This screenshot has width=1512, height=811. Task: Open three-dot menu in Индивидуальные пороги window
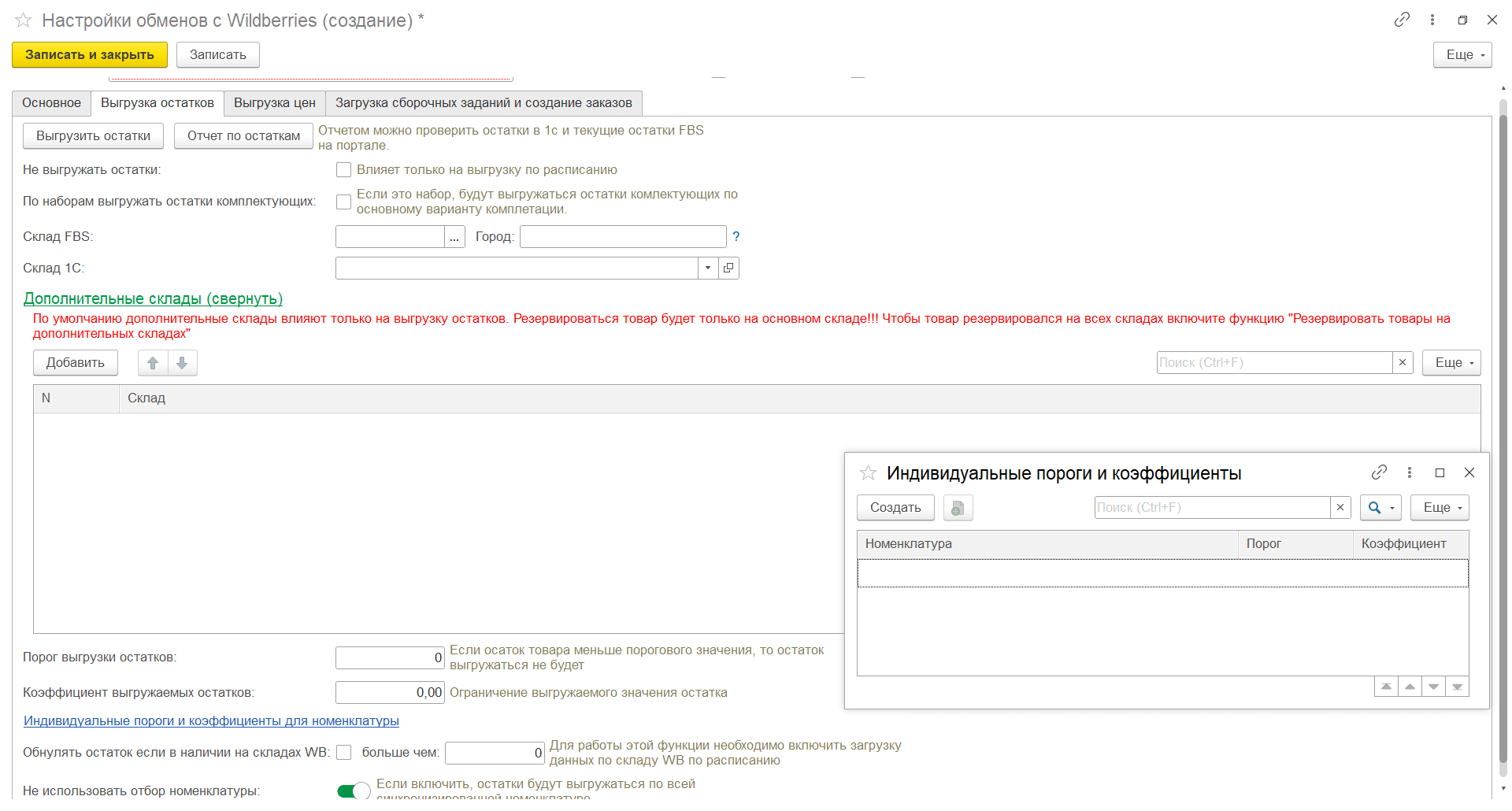coord(1410,472)
